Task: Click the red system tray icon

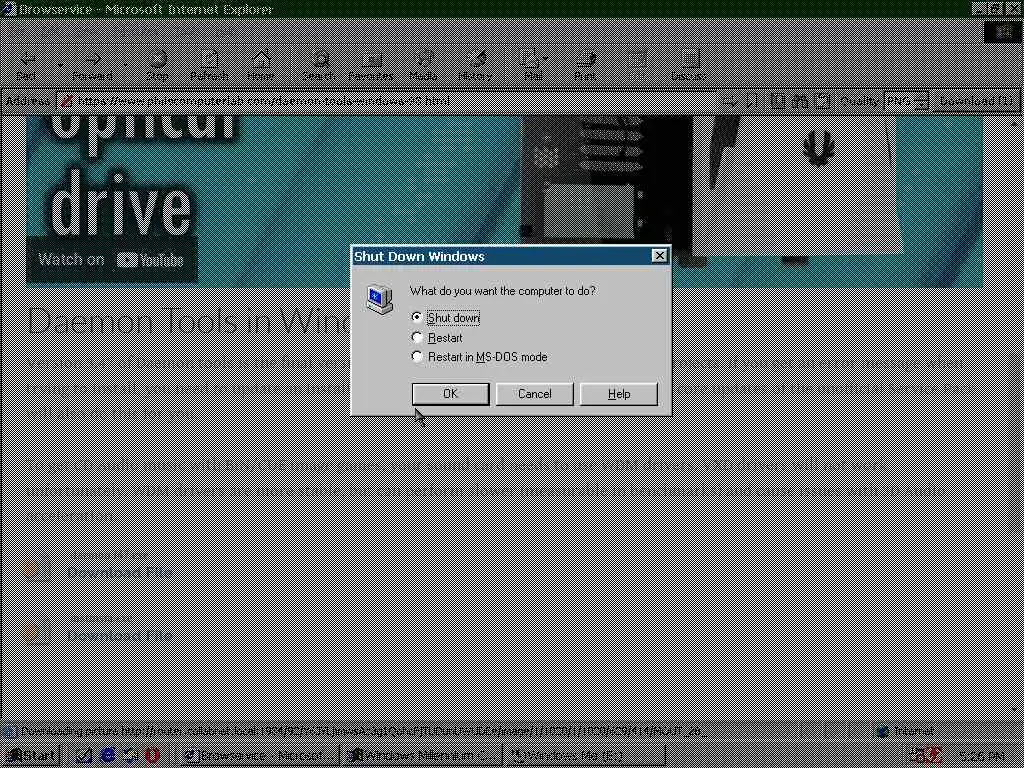Action: [934, 755]
